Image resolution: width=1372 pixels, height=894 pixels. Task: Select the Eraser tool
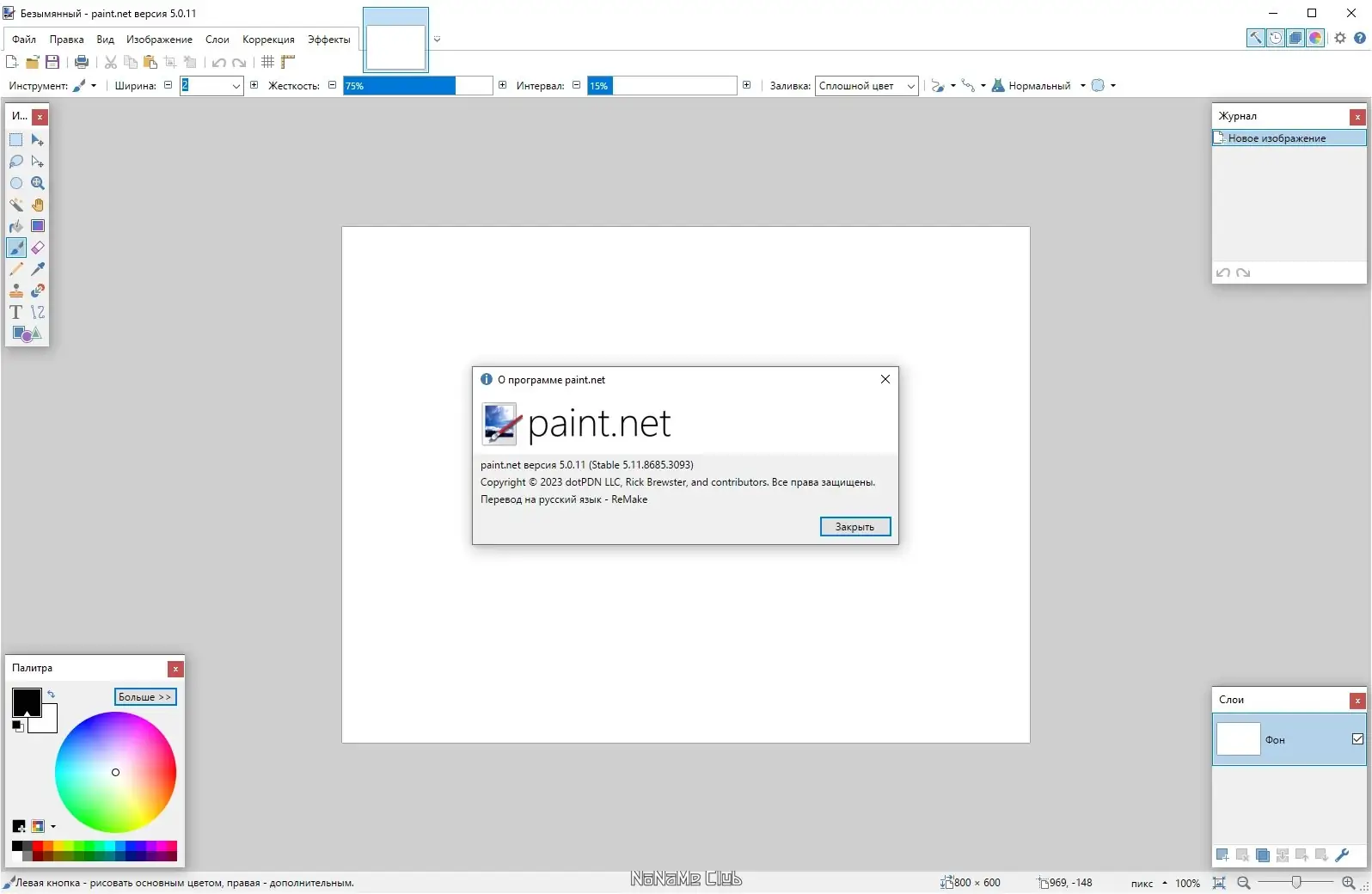pyautogui.click(x=38, y=248)
